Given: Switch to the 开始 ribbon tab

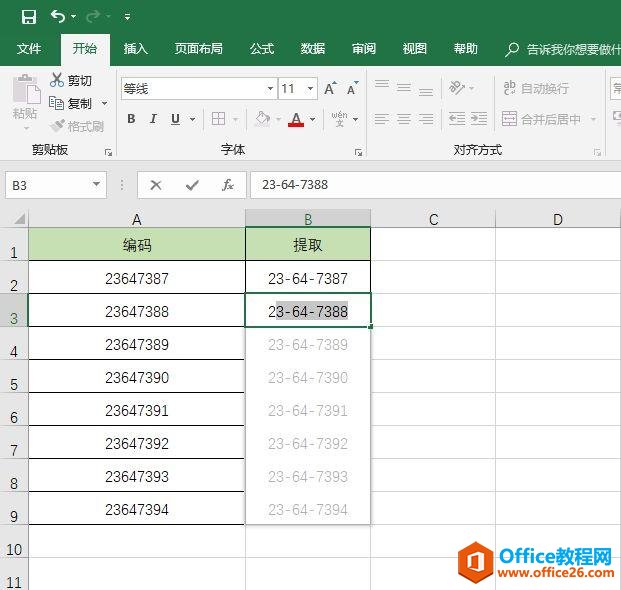Looking at the screenshot, I should coord(85,49).
